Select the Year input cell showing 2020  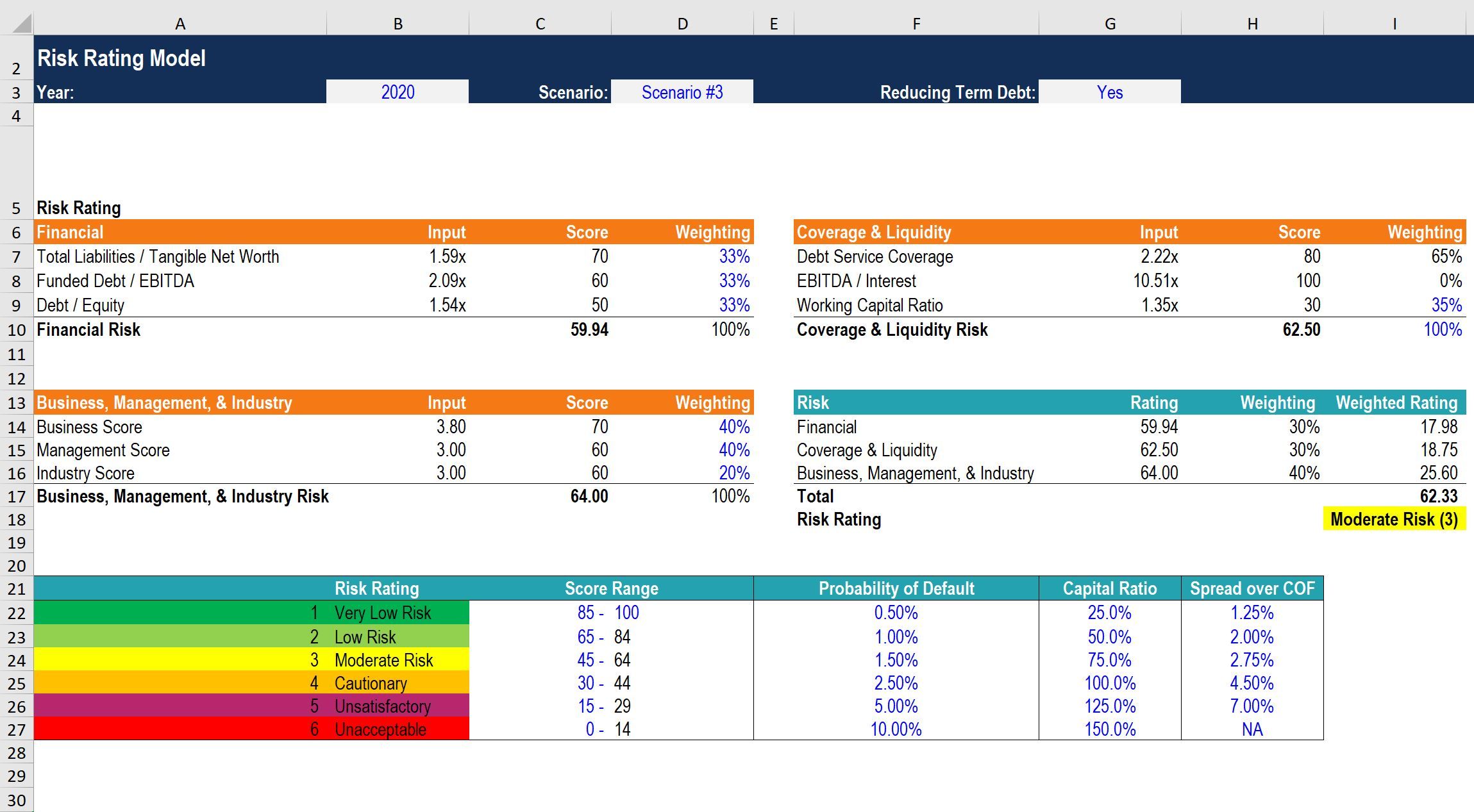point(398,92)
